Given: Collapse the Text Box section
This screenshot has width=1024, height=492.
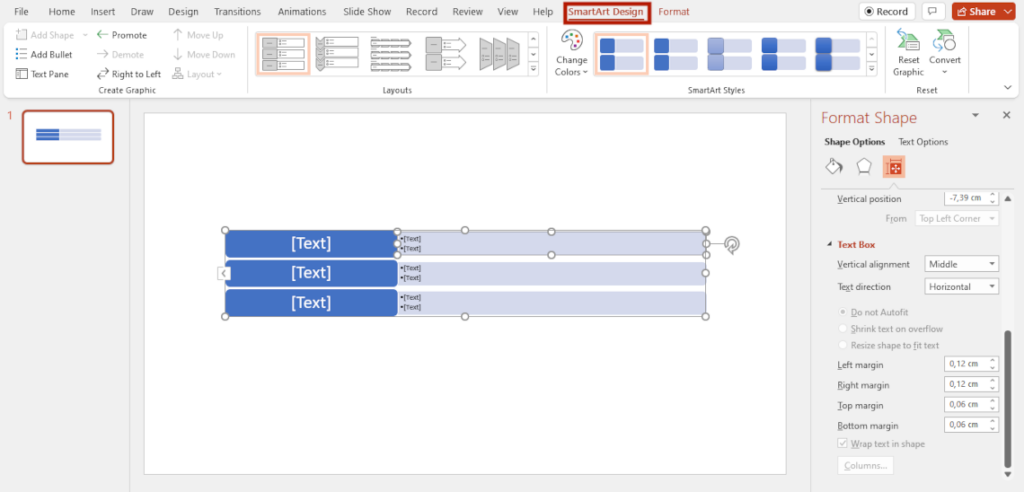Looking at the screenshot, I should pos(829,245).
